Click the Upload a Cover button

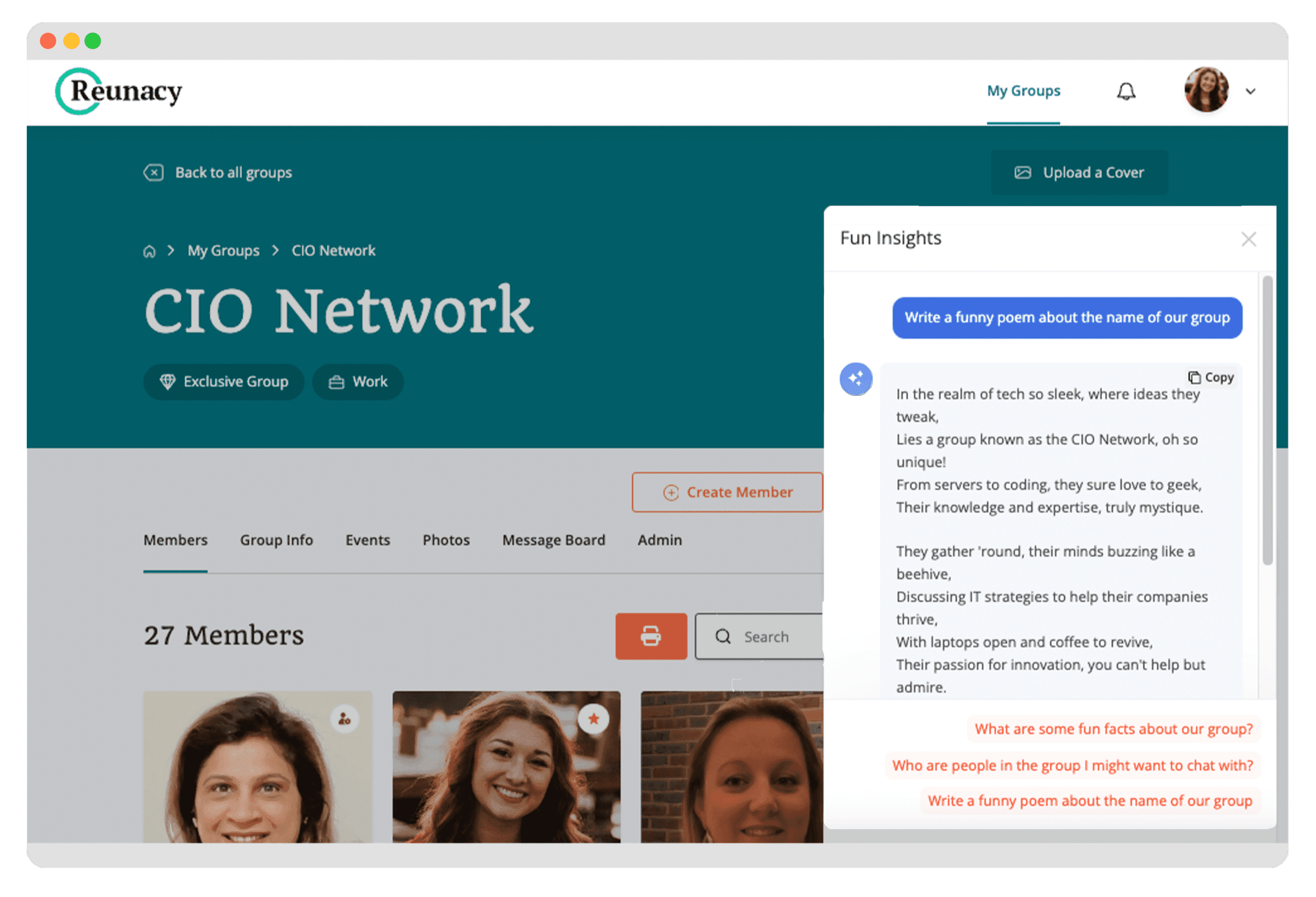[x=1080, y=172]
